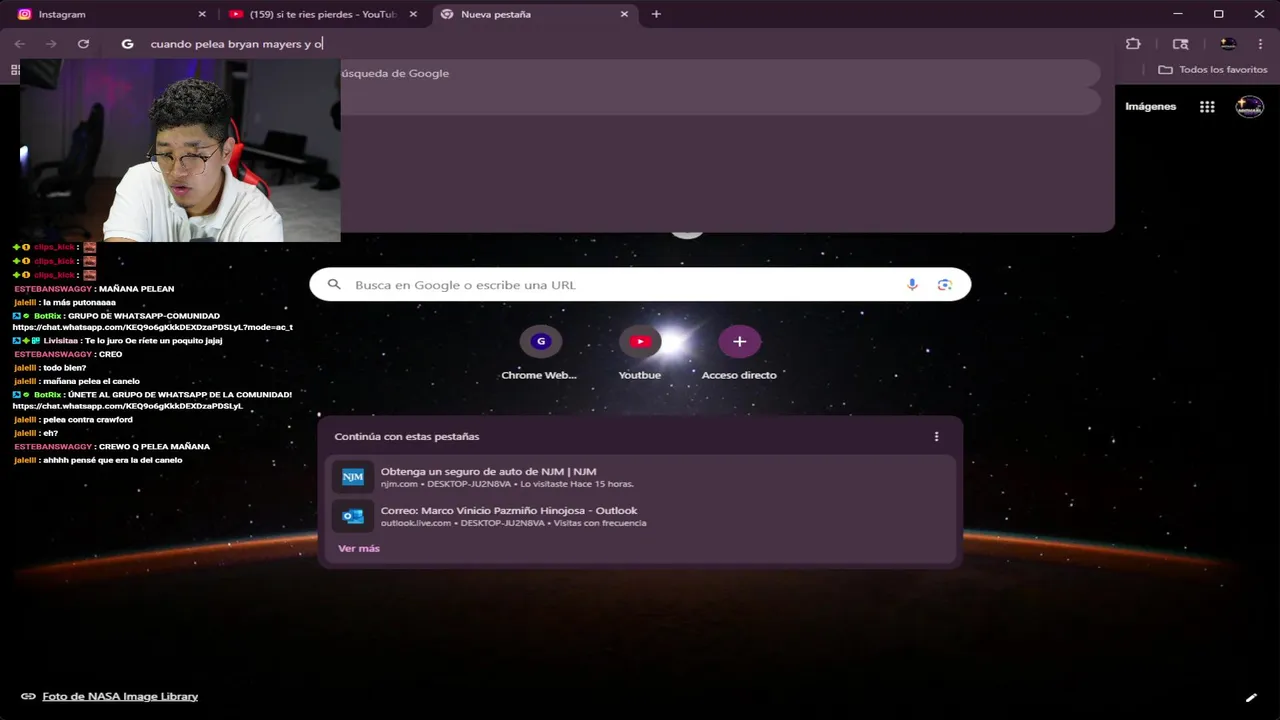Select the 'Búsqueda de Google' suggestion
Screen dimensions: 1280x720
(x=720, y=73)
